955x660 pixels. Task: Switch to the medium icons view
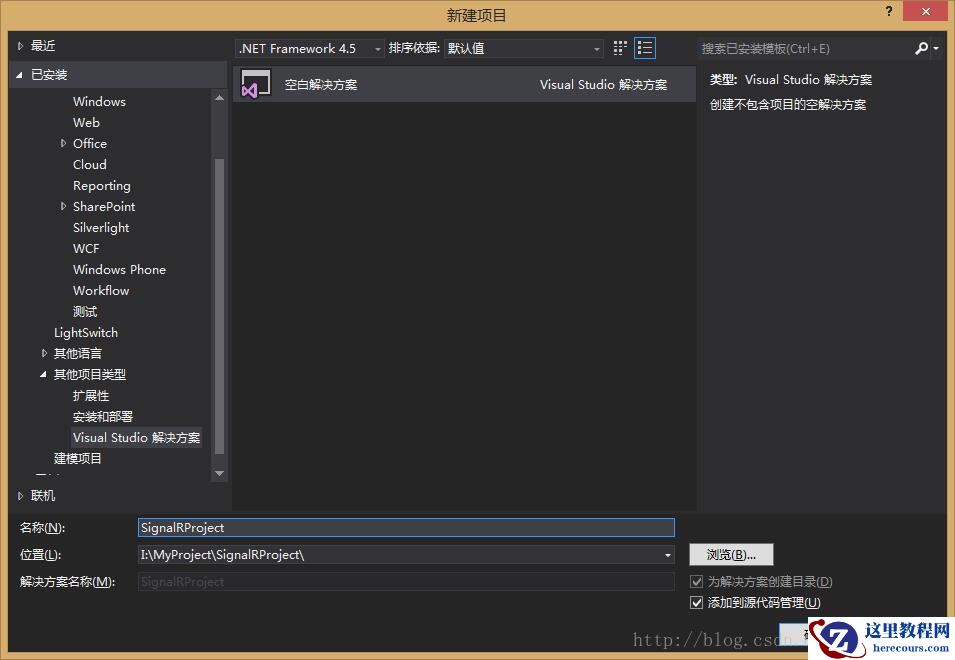(x=619, y=47)
